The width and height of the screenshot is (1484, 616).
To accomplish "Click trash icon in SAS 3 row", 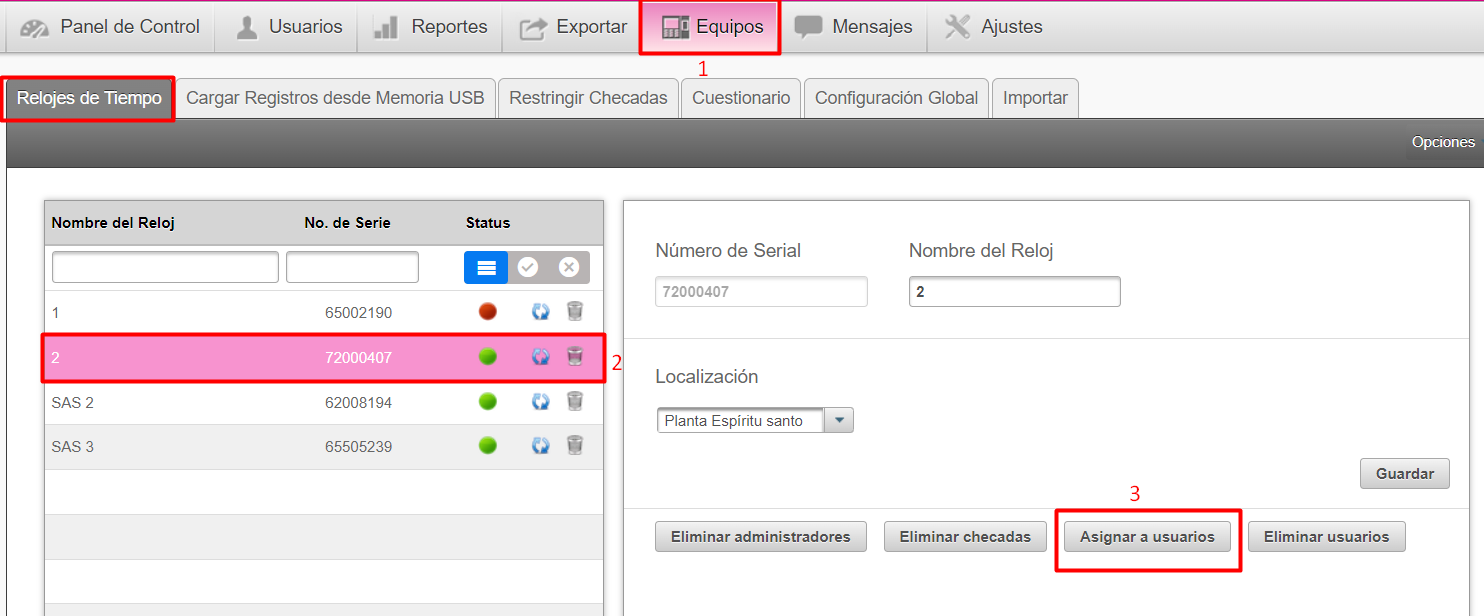I will click(x=575, y=446).
